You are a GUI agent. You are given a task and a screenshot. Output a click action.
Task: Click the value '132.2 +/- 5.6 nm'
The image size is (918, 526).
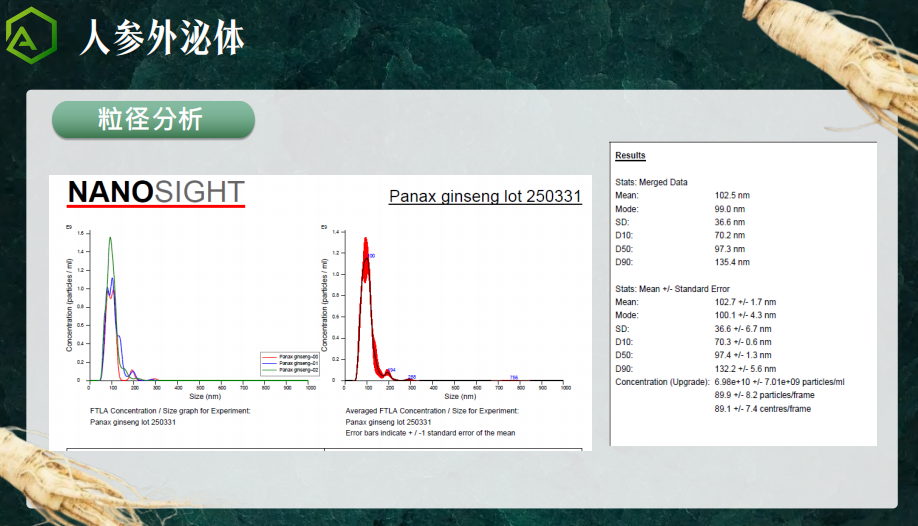tap(745, 368)
